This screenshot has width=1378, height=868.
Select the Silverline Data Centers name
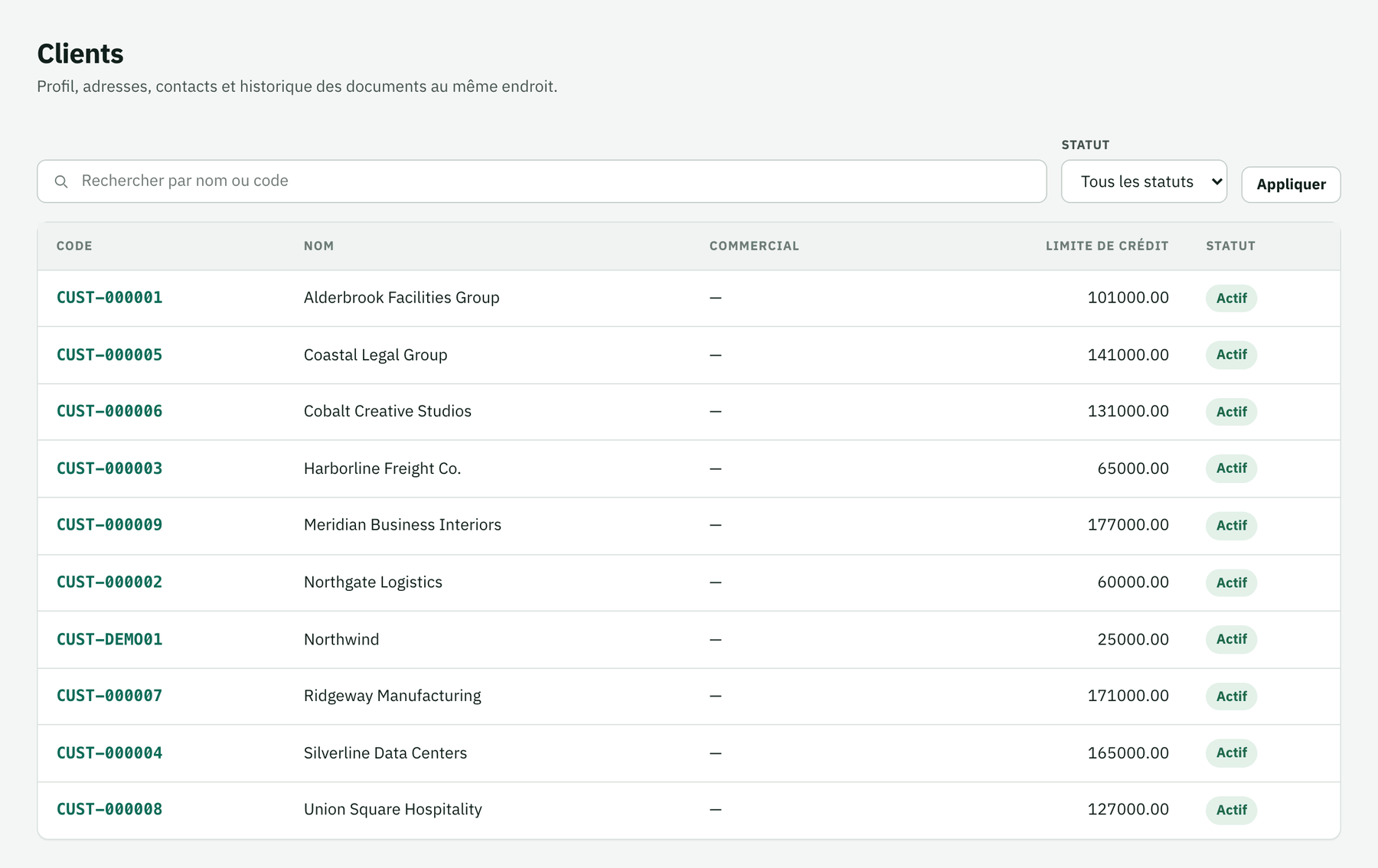point(385,753)
